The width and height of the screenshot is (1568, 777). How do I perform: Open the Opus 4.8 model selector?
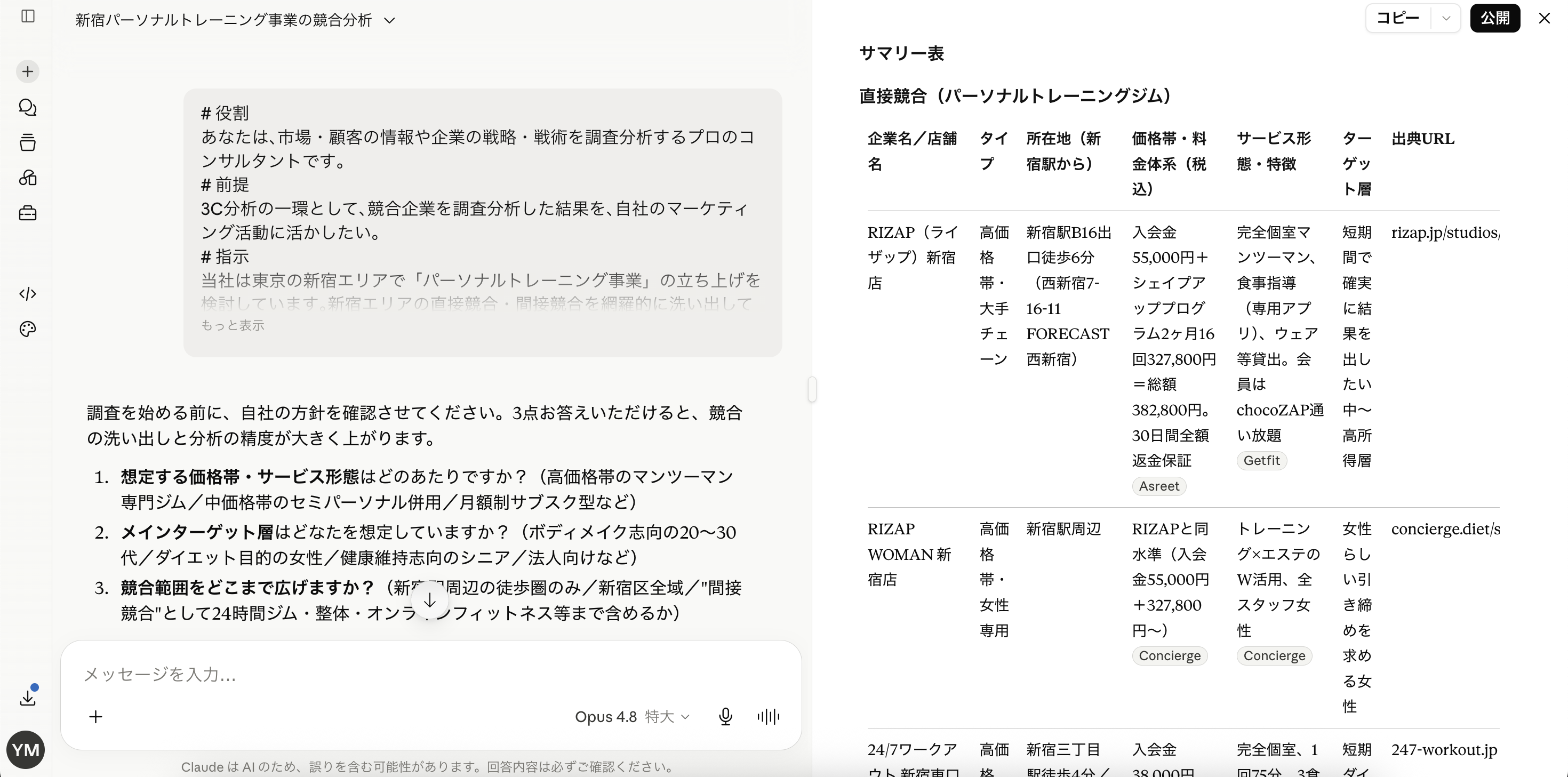coord(632,717)
